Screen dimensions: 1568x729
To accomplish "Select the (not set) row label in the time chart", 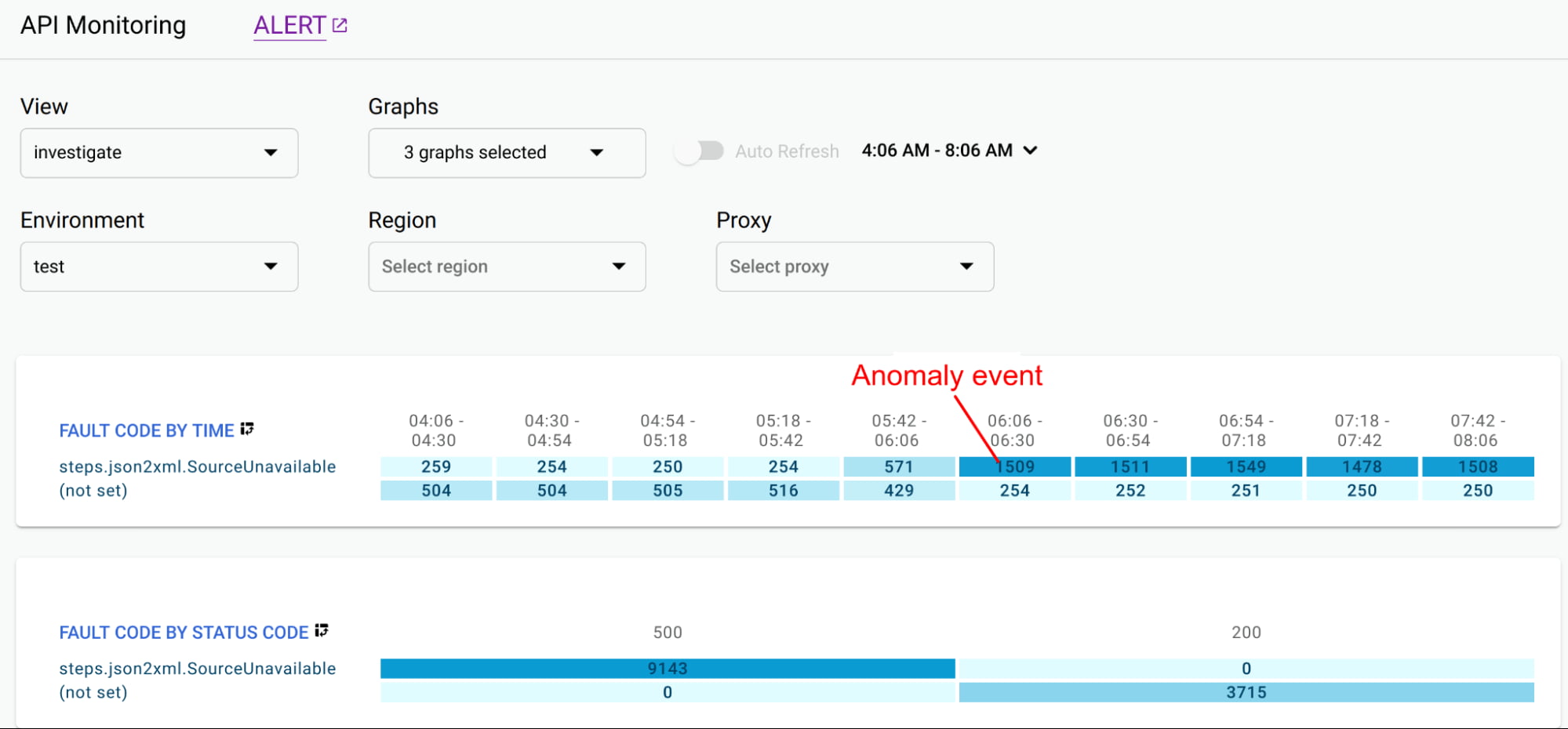I will pyautogui.click(x=93, y=491).
